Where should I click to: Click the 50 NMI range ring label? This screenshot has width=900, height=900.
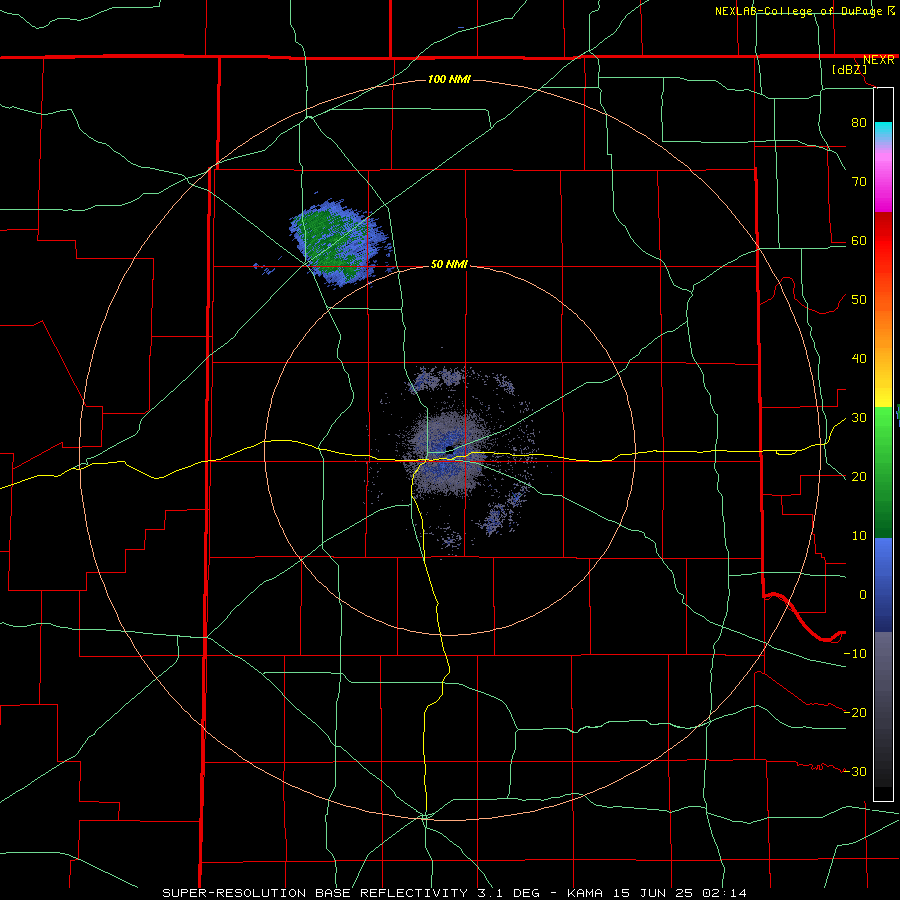pos(449,265)
